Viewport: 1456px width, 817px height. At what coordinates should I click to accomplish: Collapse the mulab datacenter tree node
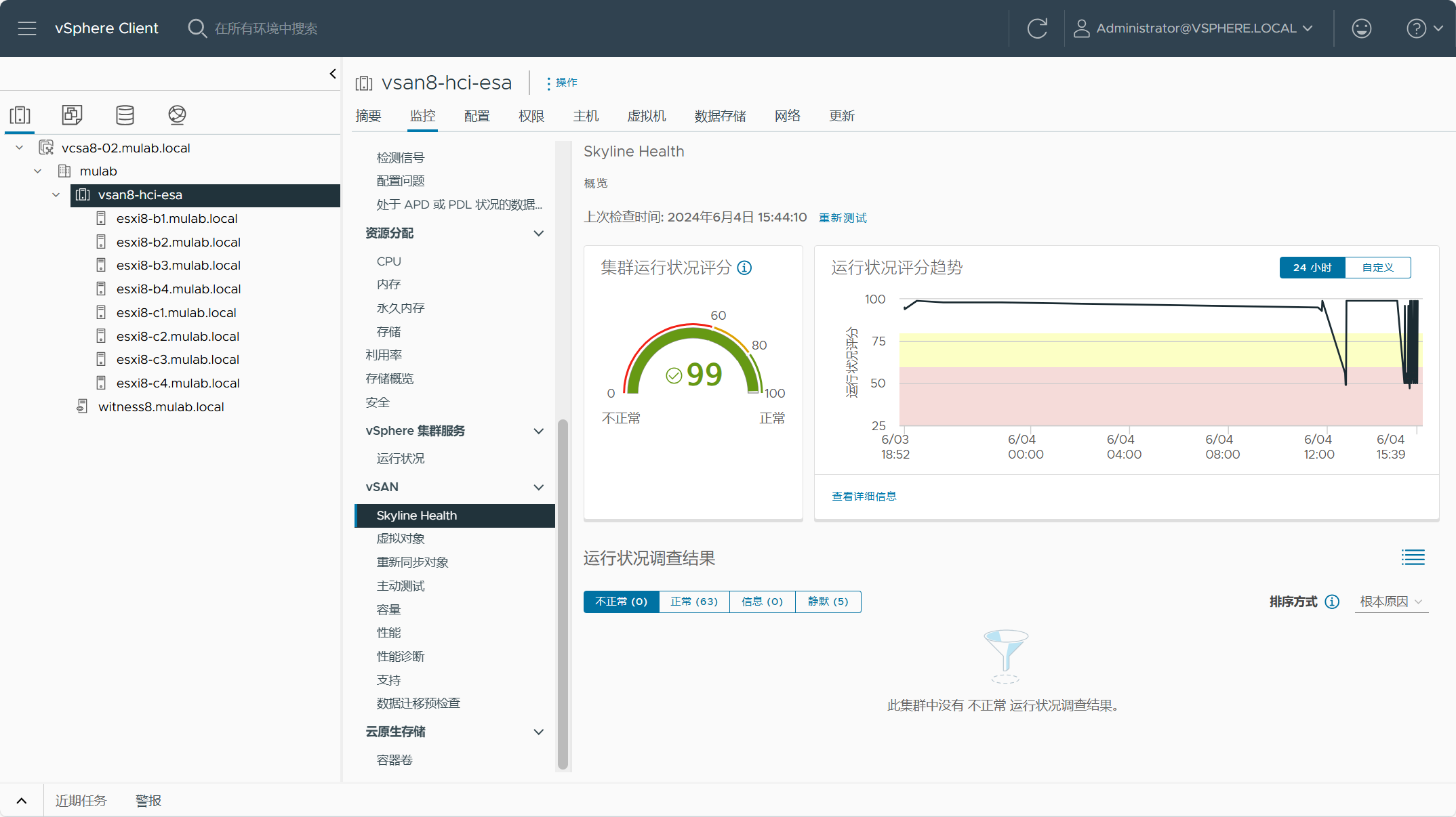pyautogui.click(x=37, y=171)
